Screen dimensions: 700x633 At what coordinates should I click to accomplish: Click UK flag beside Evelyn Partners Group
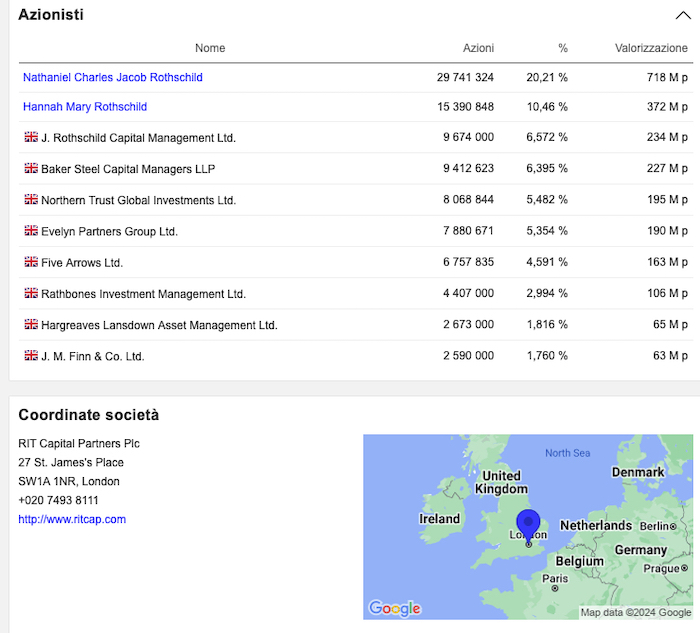click(31, 231)
